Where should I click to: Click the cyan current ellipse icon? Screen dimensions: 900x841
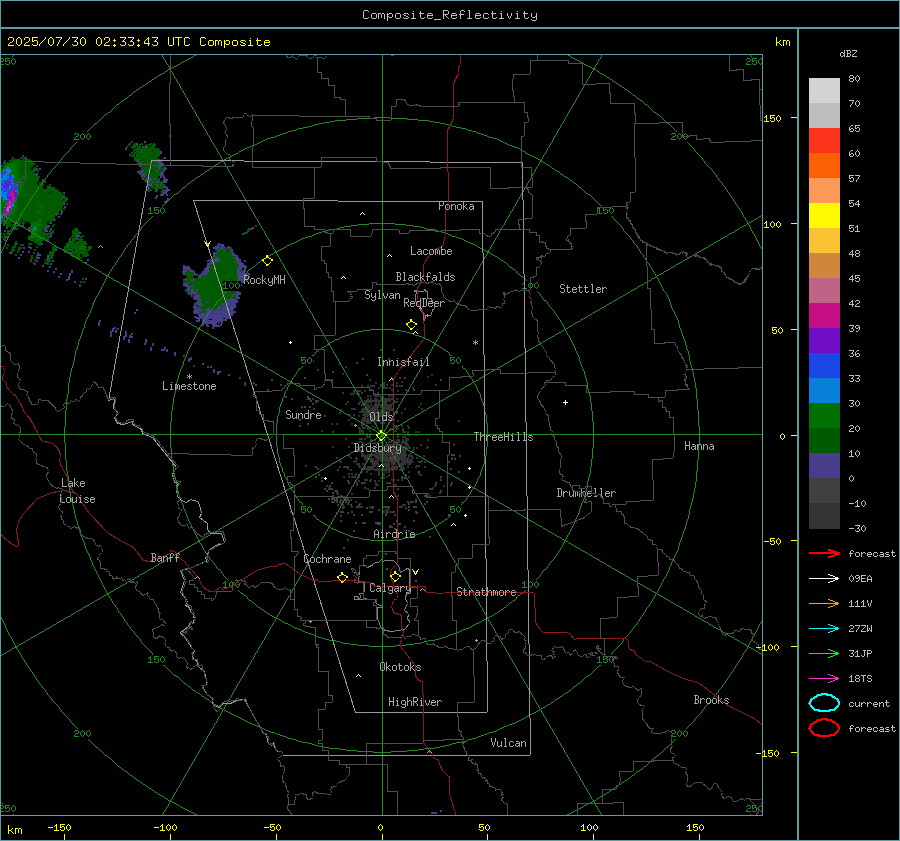pos(824,703)
